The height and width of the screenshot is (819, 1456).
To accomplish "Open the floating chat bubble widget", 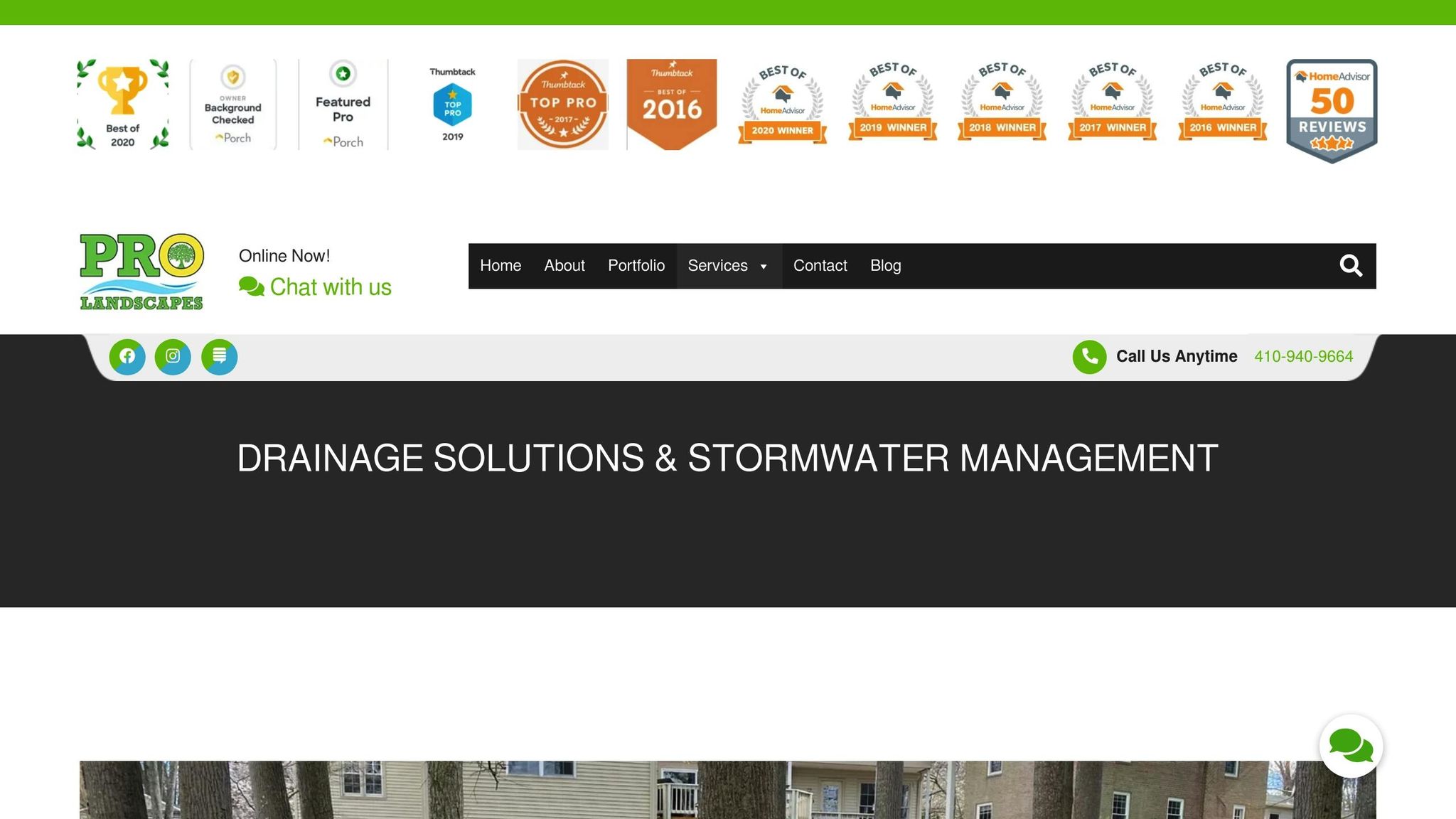I will click(x=1351, y=746).
